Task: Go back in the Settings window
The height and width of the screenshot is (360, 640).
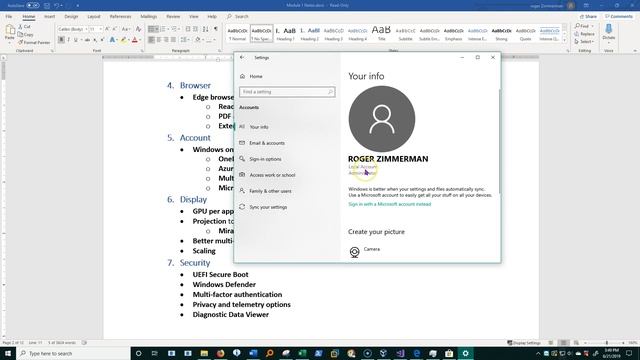Action: pos(242,58)
